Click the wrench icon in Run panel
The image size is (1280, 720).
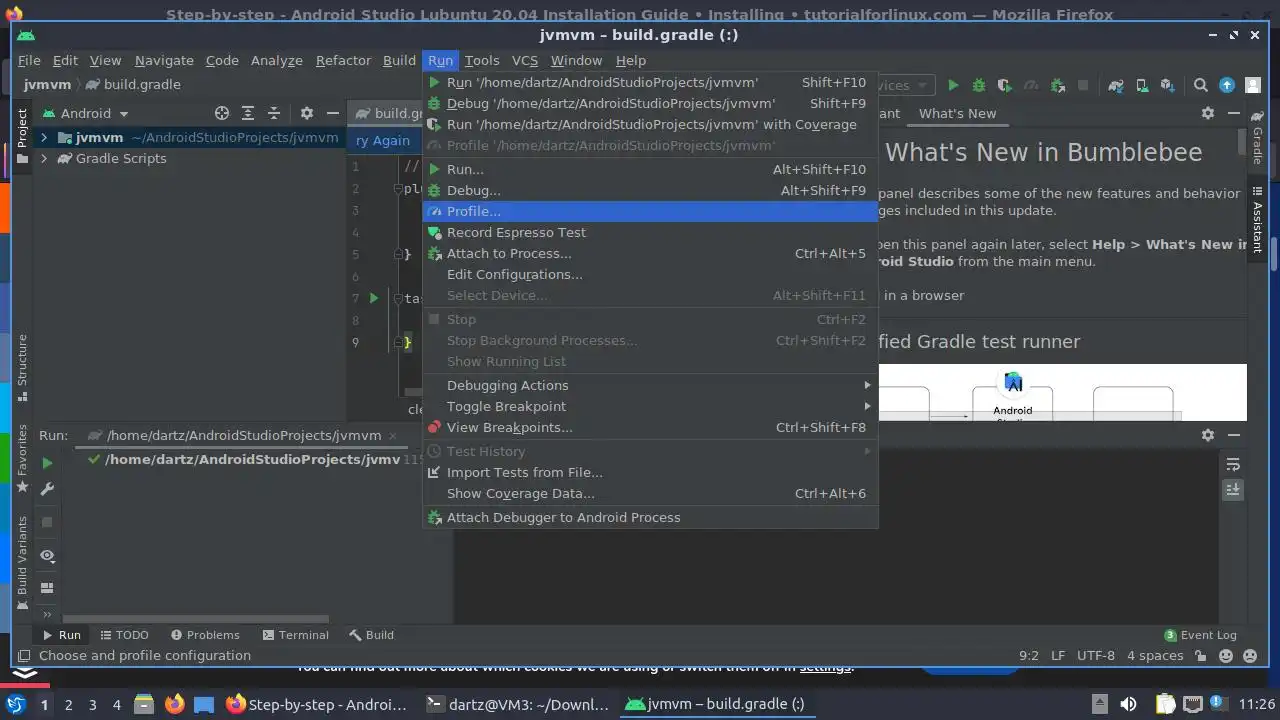[x=47, y=489]
